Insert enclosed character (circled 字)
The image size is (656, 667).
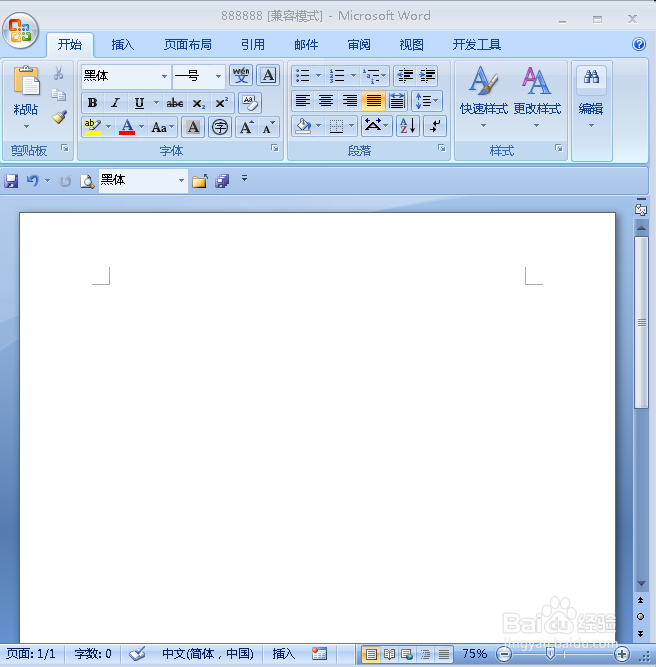[x=220, y=127]
